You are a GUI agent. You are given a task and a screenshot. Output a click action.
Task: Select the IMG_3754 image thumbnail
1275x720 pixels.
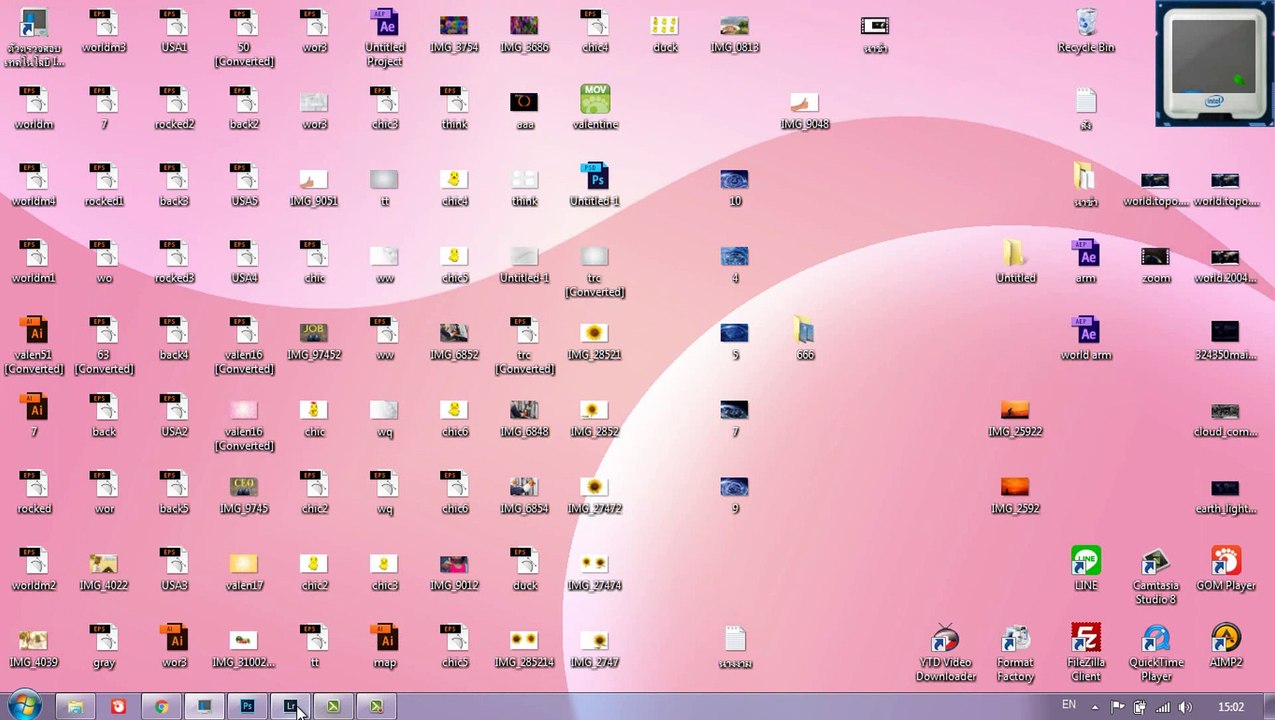[x=455, y=31]
